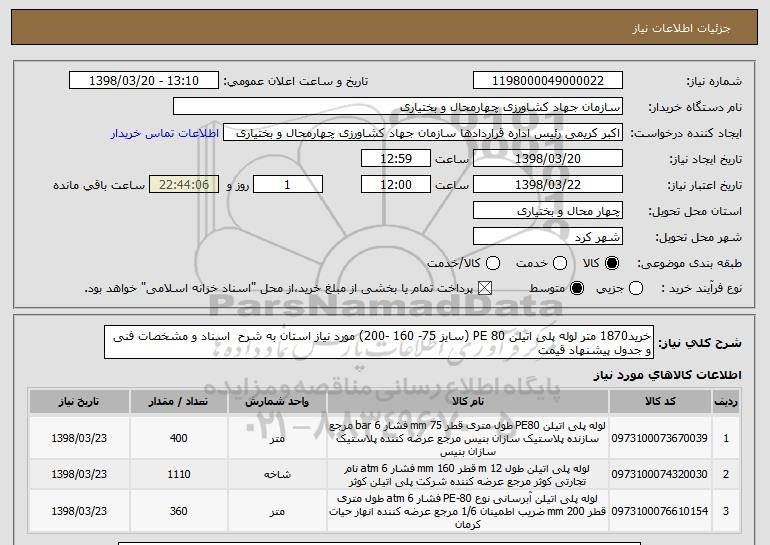This screenshot has height=545, width=770.
Task: Click the نام کالا column header
Action: pyautogui.click(x=468, y=402)
